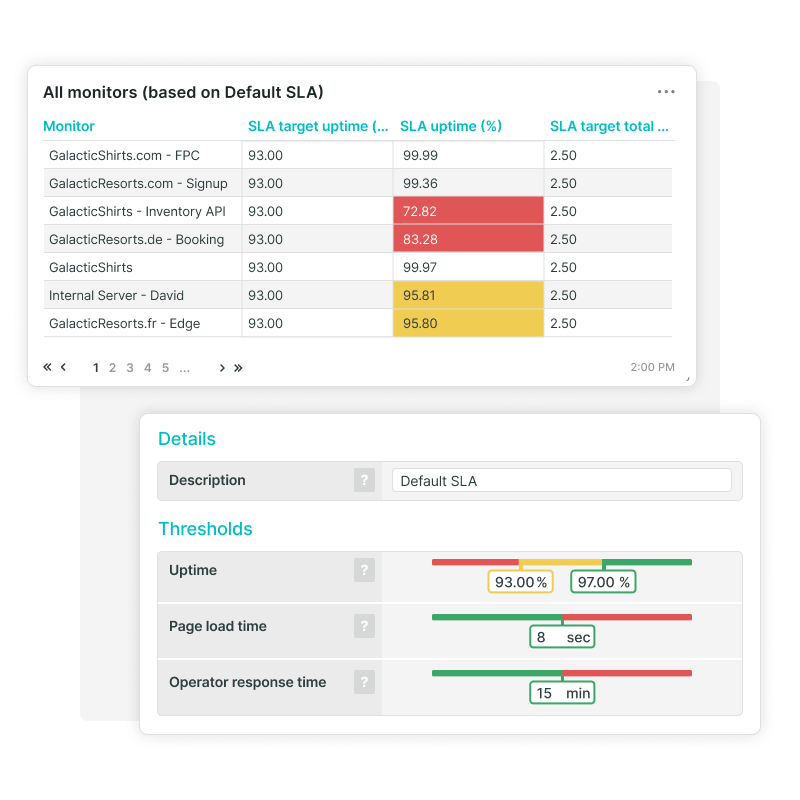Click the Uptime threshold label

pyautogui.click(x=193, y=570)
